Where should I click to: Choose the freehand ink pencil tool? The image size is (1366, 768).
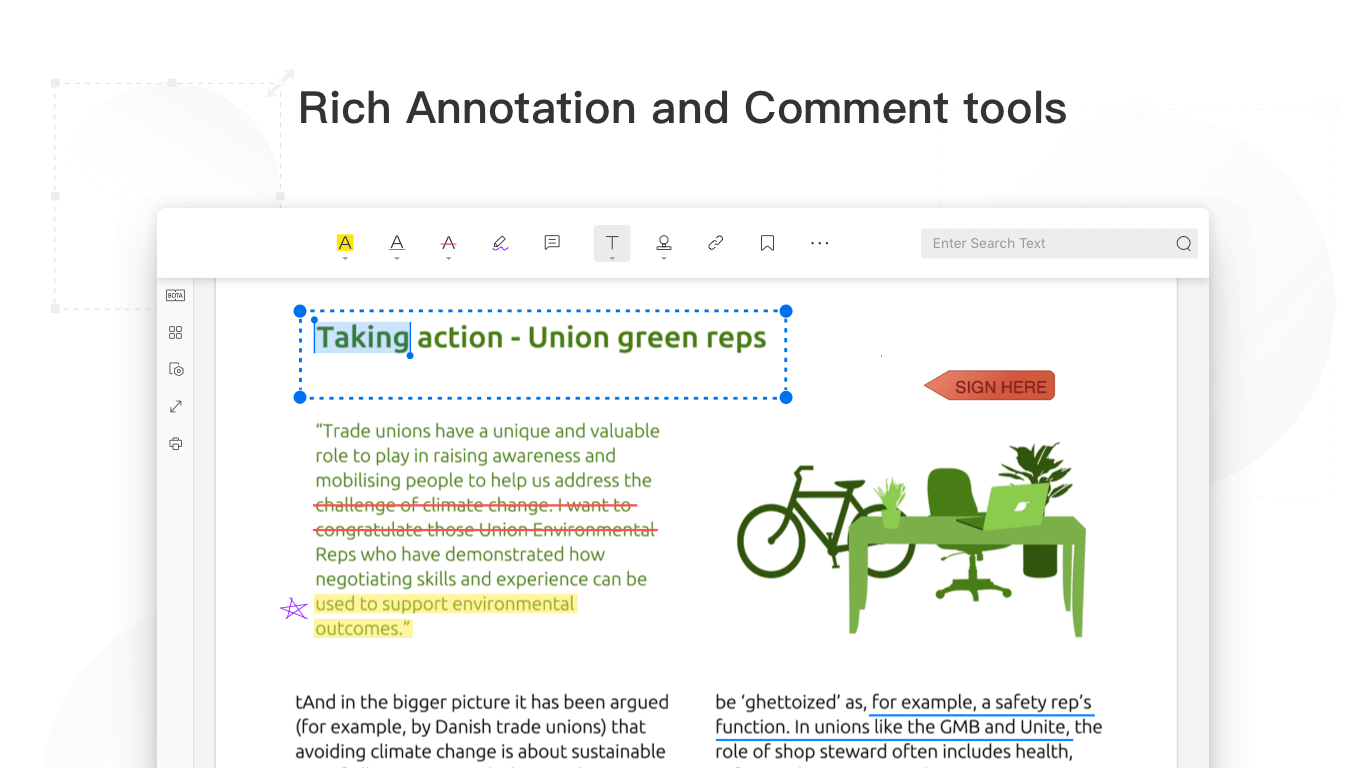(x=500, y=243)
